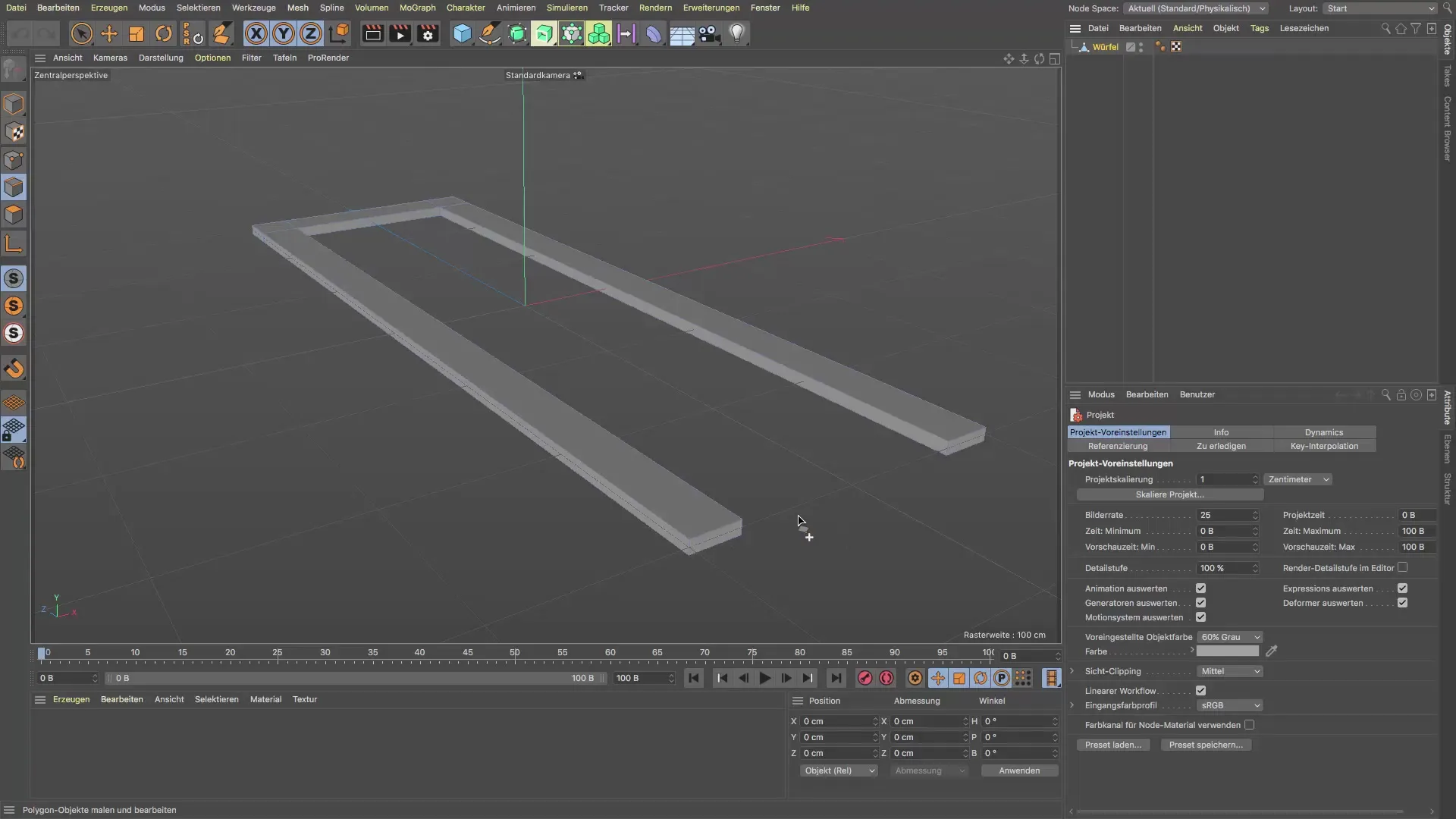Toggle Linearer Workflow checkbox

tap(1200, 691)
